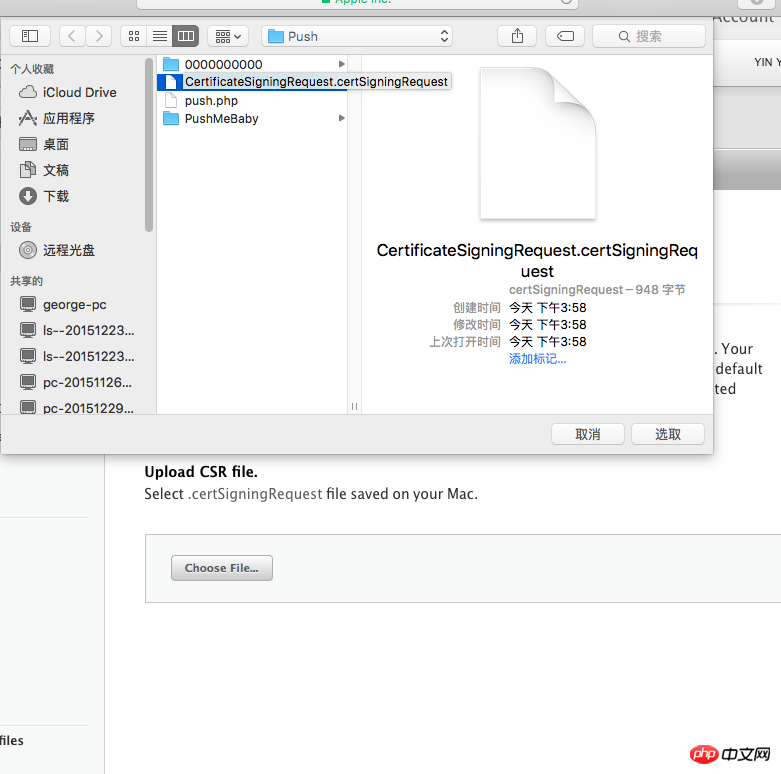The image size is (781, 774).
Task: Switch to column view
Action: pyautogui.click(x=186, y=36)
